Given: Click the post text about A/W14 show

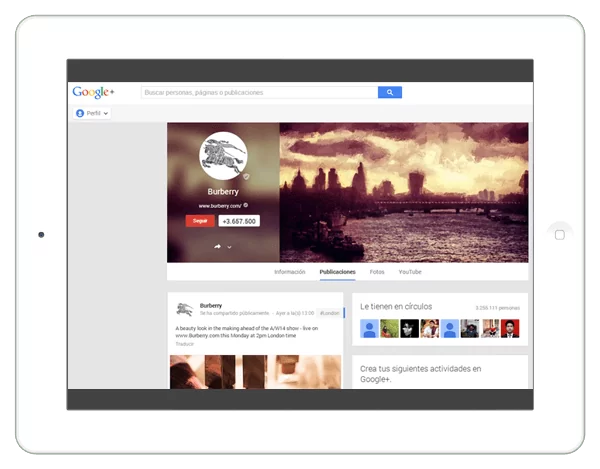Looking at the screenshot, I should coord(247,332).
